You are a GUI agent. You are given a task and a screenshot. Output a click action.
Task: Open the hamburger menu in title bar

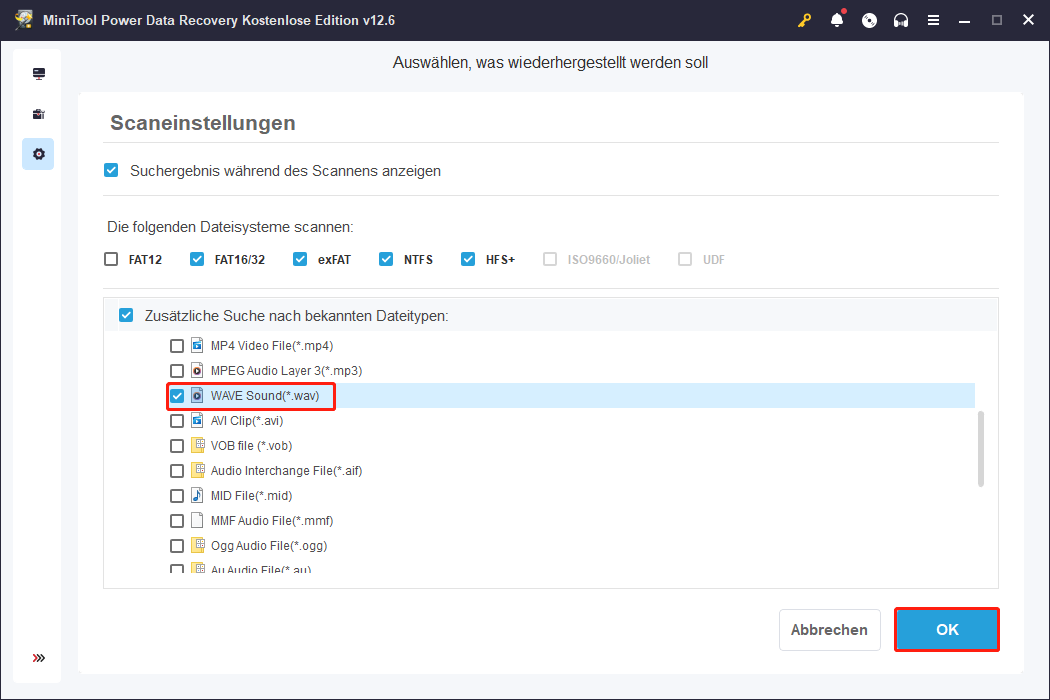tap(933, 20)
